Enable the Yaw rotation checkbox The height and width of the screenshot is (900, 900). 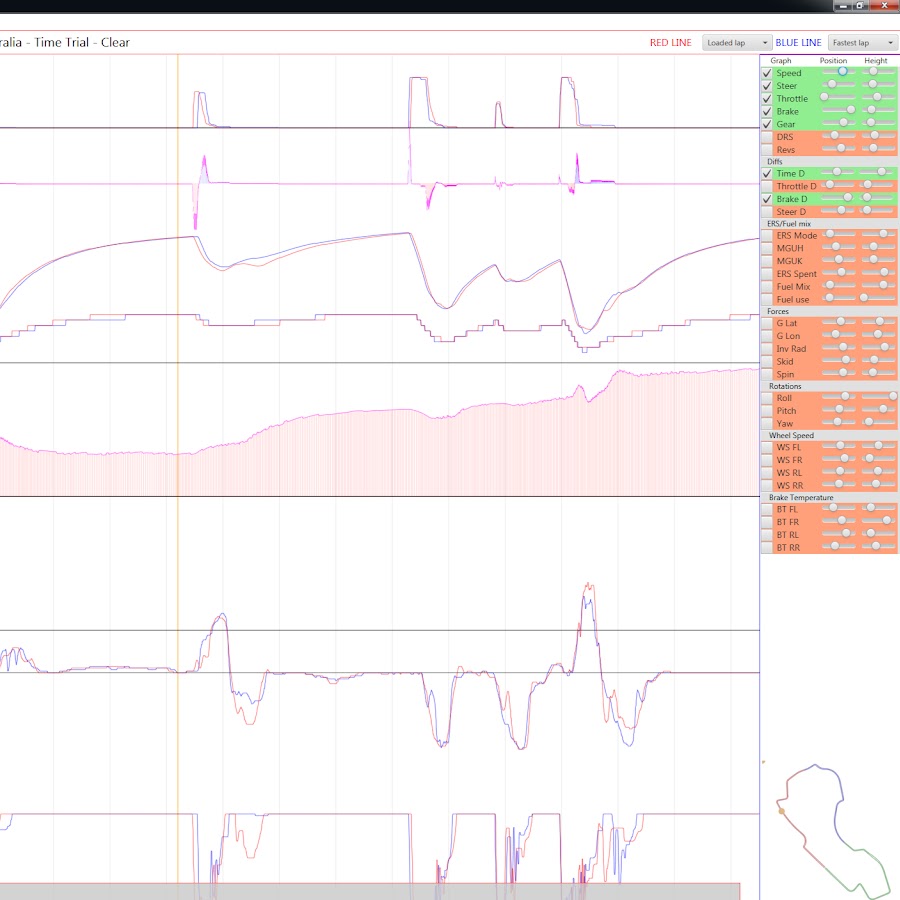[x=767, y=424]
